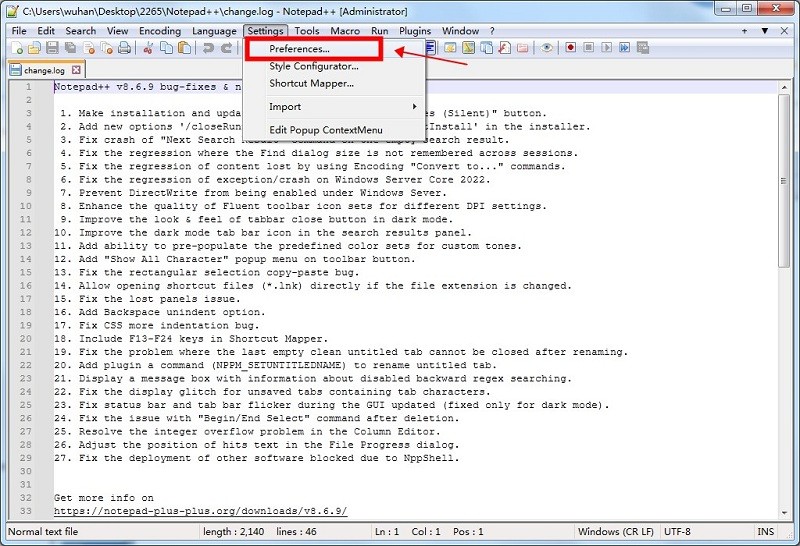The height and width of the screenshot is (546, 800).
Task: Run macro multiple times icon
Action: click(x=624, y=47)
